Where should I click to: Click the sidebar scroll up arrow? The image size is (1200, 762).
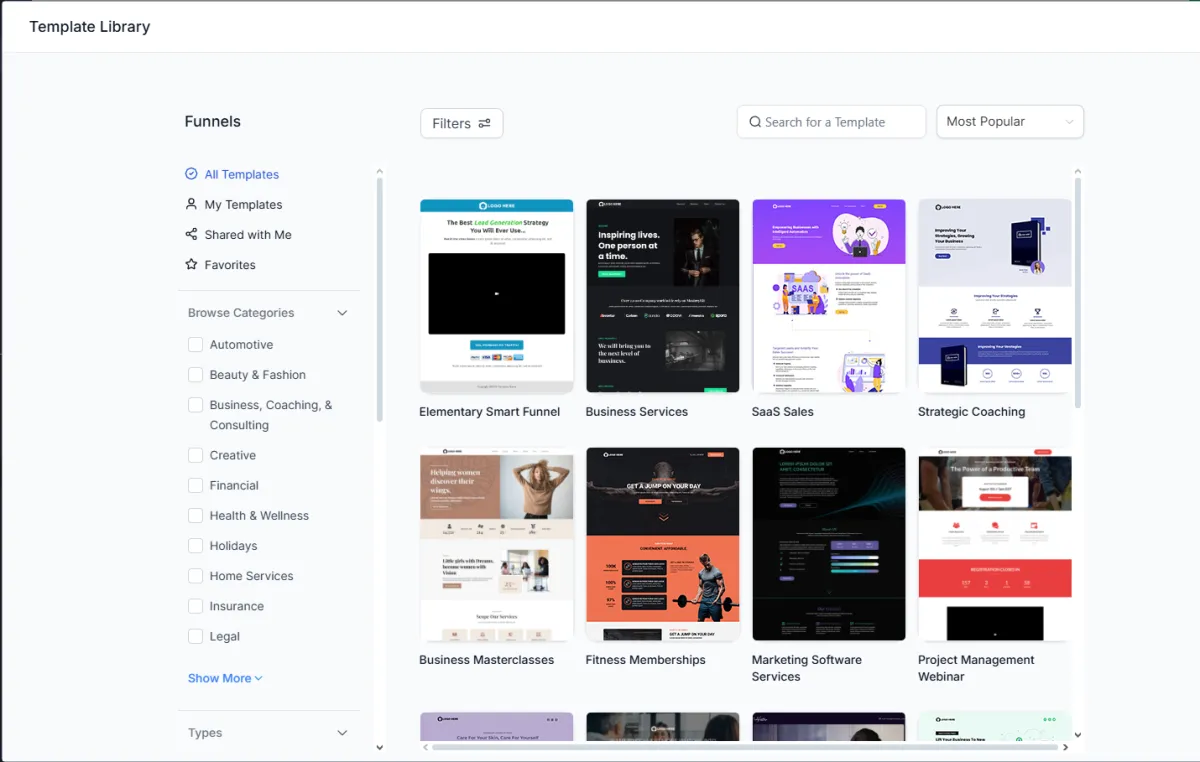[379, 171]
